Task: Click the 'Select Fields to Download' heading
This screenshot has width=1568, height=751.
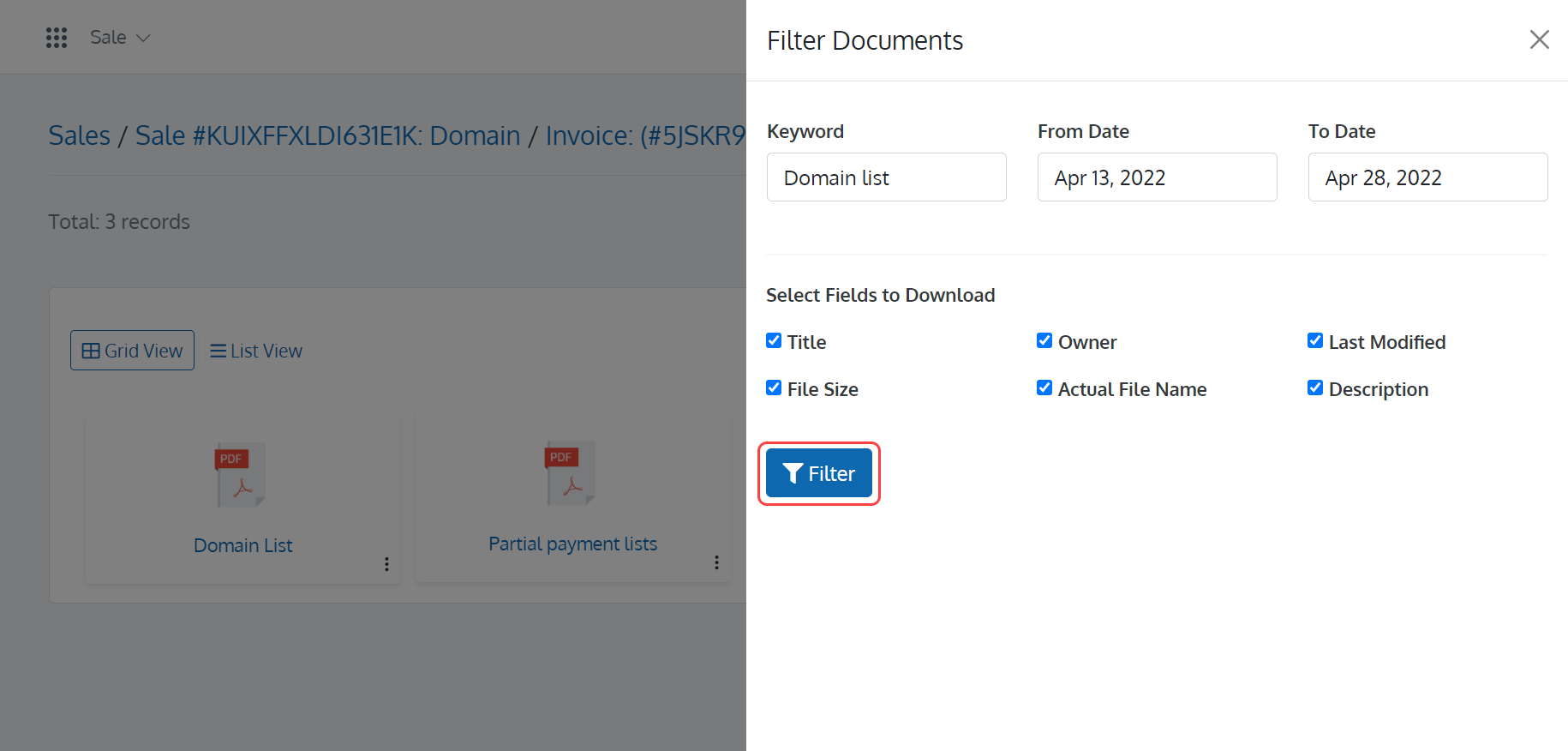Action: [x=881, y=295]
